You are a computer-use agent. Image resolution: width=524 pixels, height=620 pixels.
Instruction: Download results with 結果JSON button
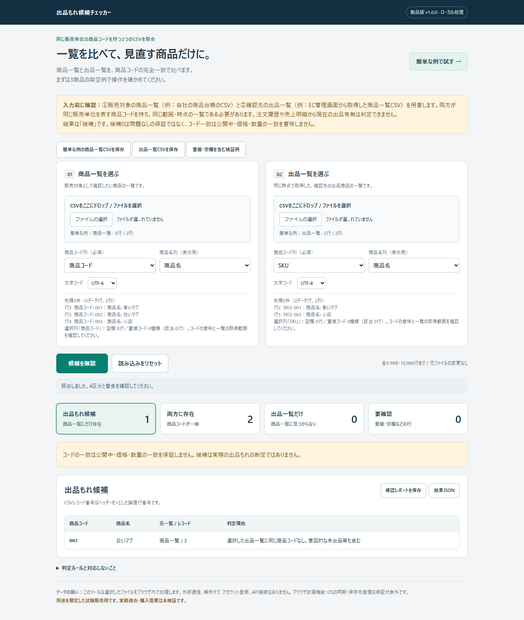coord(444,490)
